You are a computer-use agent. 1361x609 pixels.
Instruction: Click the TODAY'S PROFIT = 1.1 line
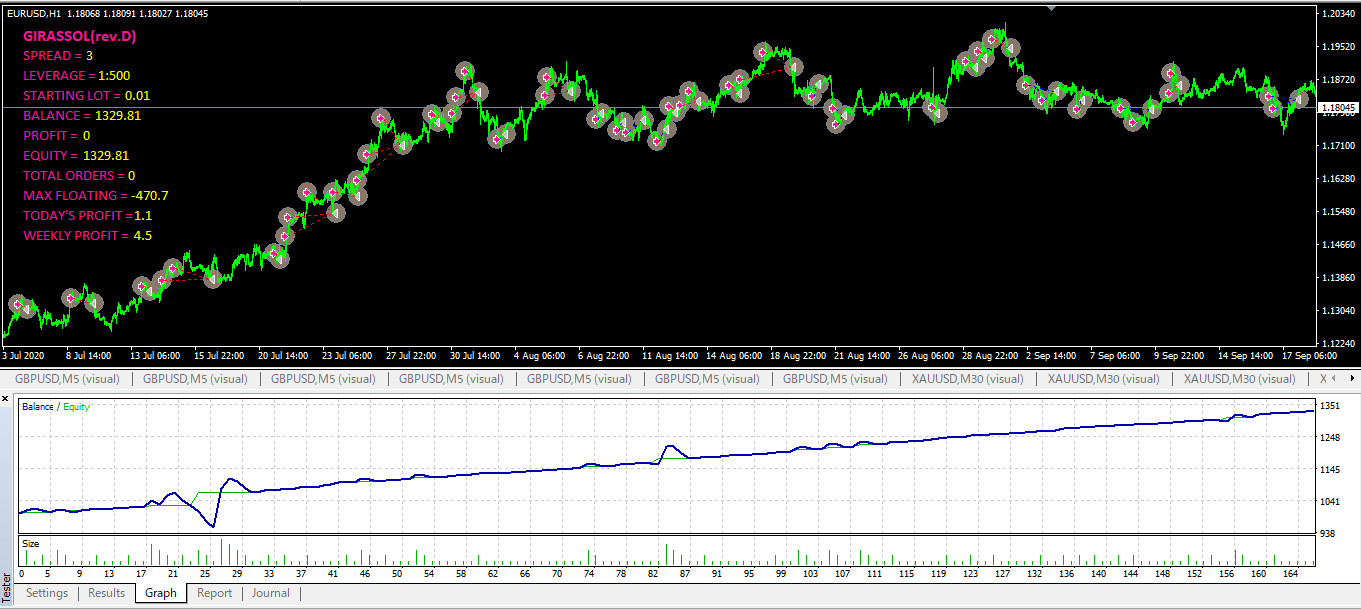click(x=88, y=216)
